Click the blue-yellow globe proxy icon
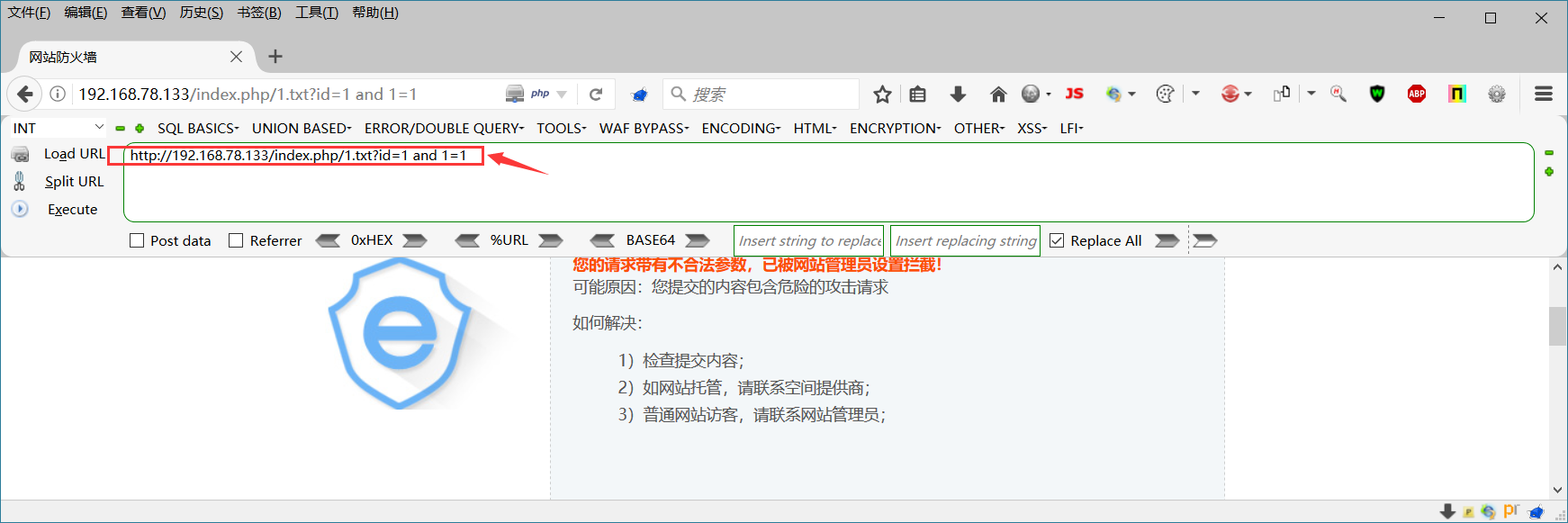The image size is (1568, 523). (1114, 94)
